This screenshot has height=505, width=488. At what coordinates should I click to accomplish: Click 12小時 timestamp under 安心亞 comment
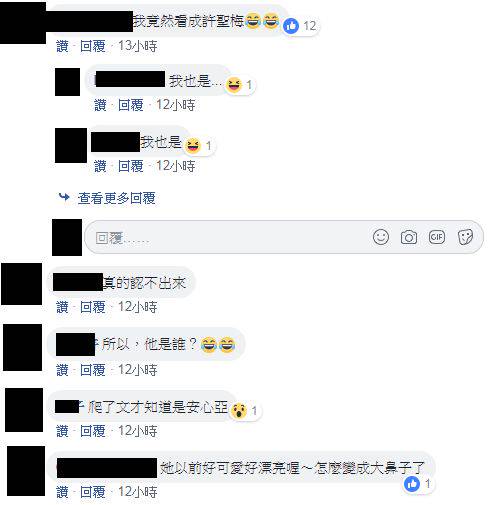(137, 431)
